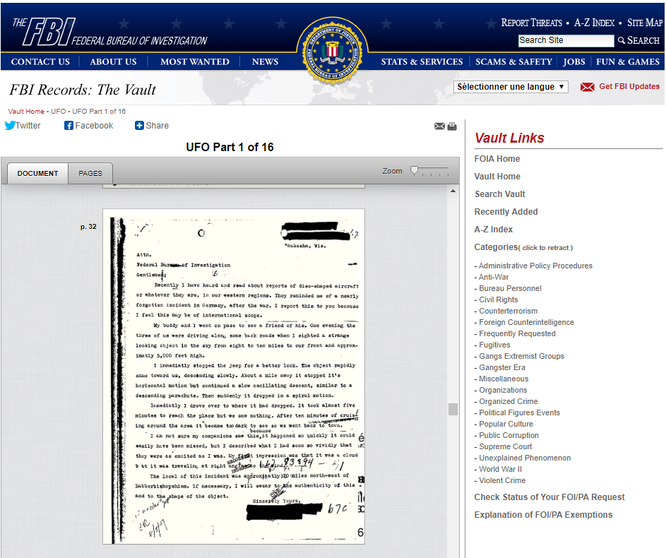Image resolution: width=666 pixels, height=558 pixels.
Task: Open the Explanation of FOI/PA Exemptions link
Action: pyautogui.click(x=543, y=515)
